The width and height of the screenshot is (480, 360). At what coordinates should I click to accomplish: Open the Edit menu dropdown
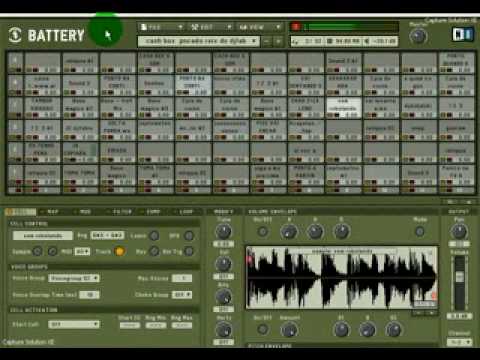(211, 27)
